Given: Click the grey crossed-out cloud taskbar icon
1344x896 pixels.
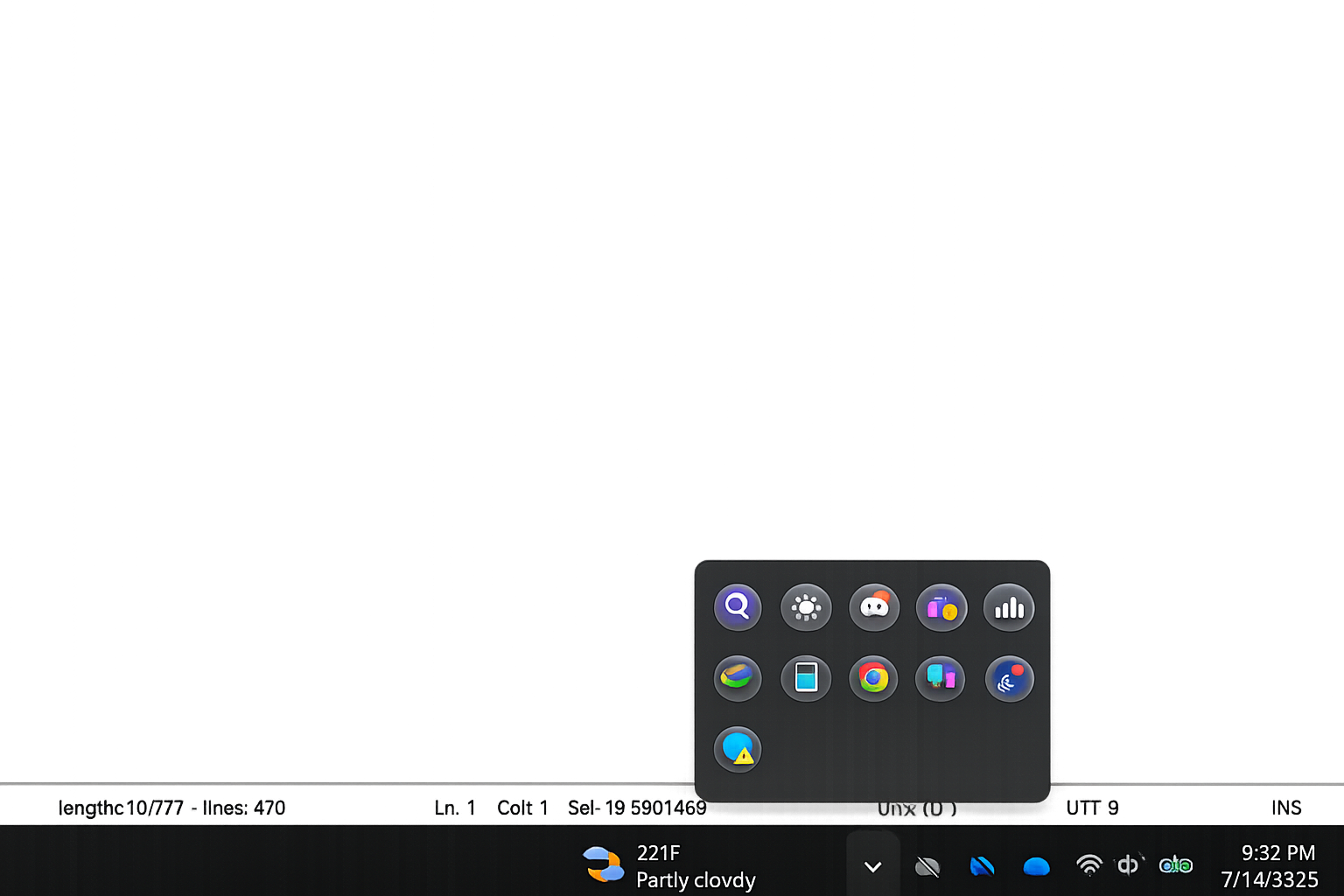Looking at the screenshot, I should [927, 867].
